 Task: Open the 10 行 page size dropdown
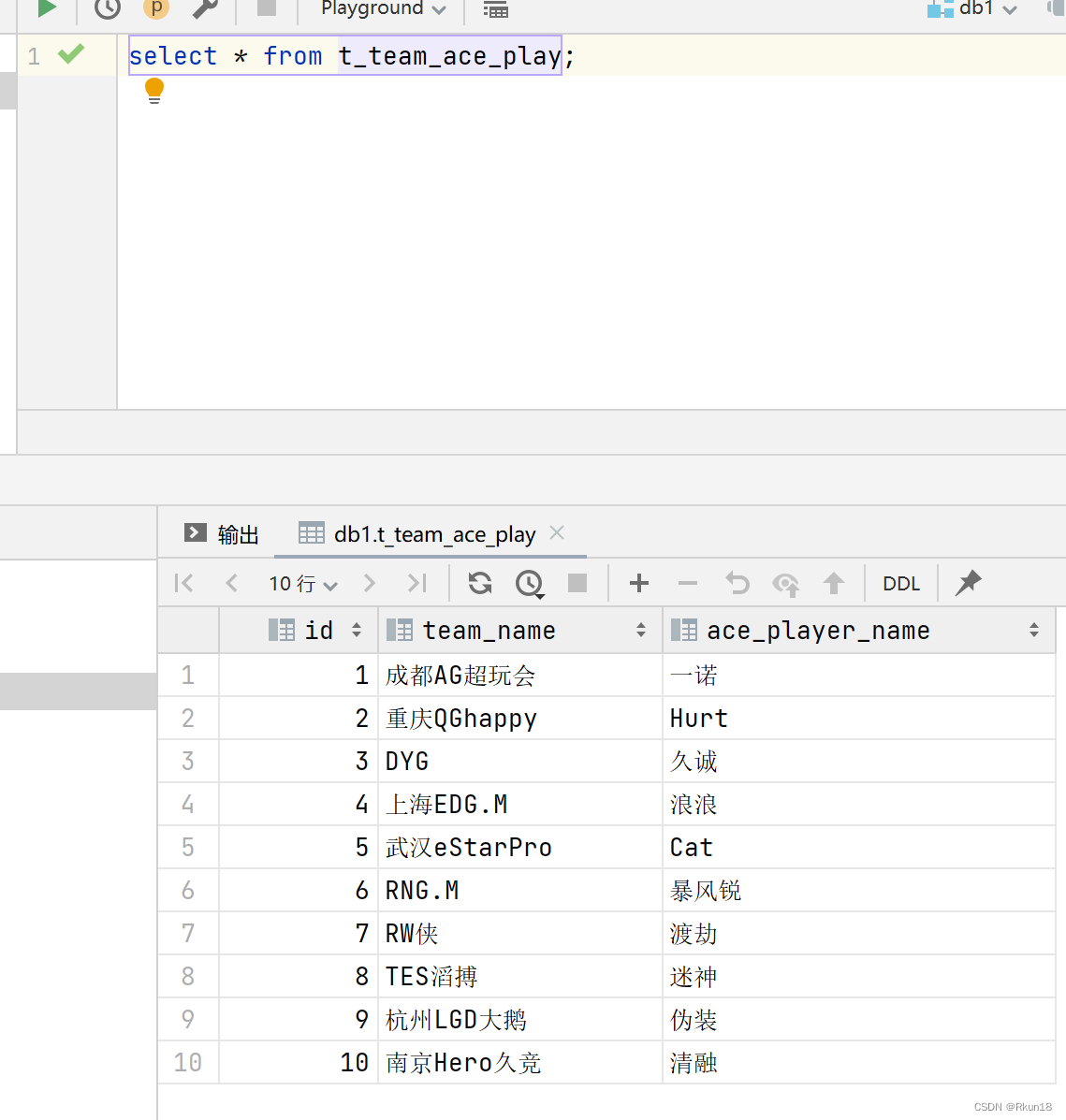pos(303,584)
